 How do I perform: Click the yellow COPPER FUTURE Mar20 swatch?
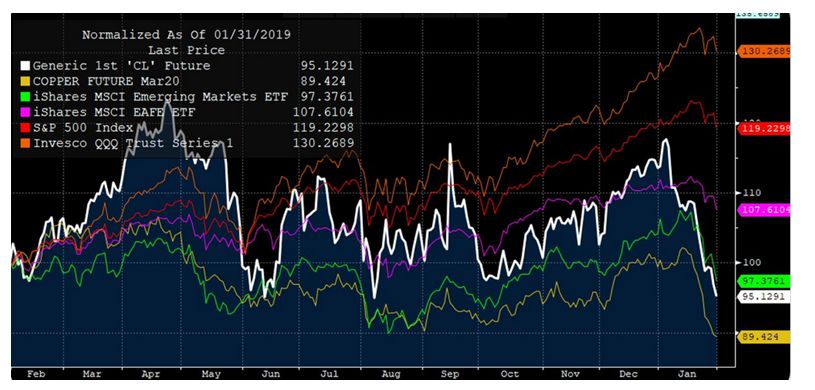25,82
